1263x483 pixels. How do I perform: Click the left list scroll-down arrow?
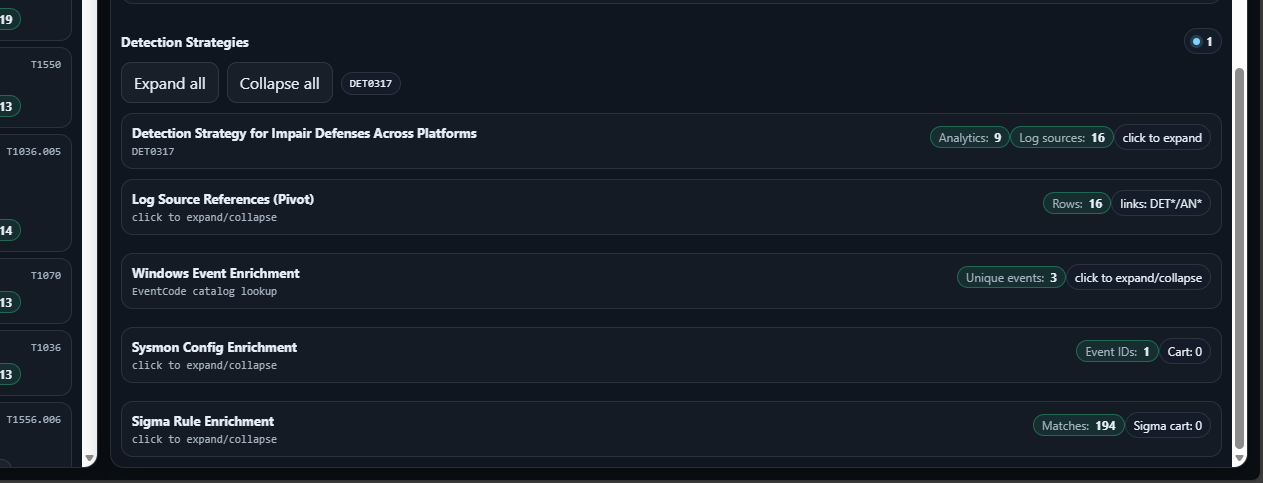(89, 458)
